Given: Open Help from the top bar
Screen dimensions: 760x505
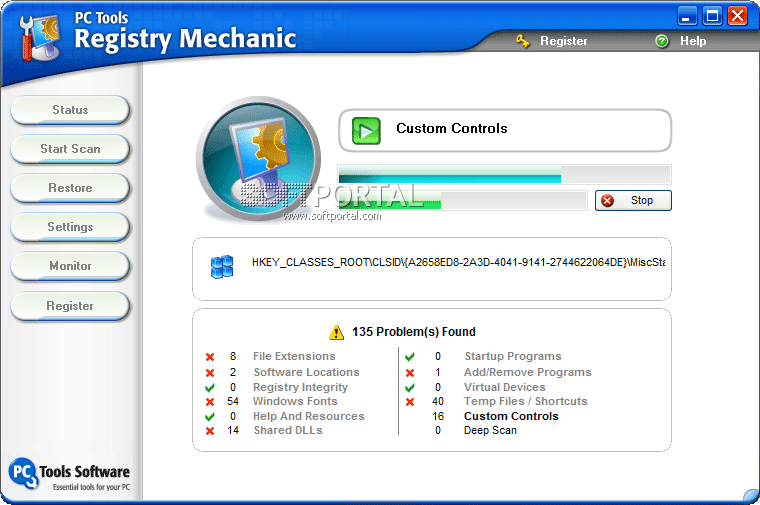Looking at the screenshot, I should pyautogui.click(x=693, y=41).
